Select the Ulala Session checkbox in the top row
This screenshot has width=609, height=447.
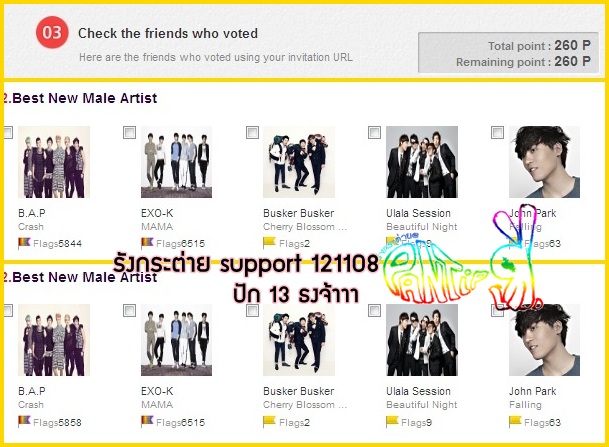click(x=374, y=132)
